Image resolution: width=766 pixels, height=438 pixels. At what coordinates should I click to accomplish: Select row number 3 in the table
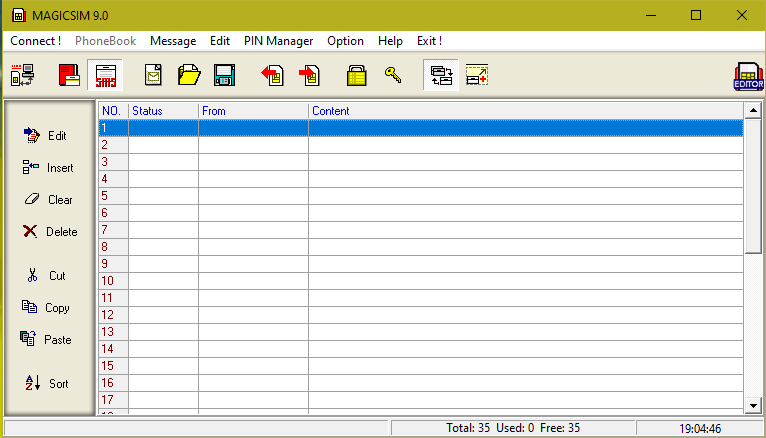pyautogui.click(x=421, y=162)
